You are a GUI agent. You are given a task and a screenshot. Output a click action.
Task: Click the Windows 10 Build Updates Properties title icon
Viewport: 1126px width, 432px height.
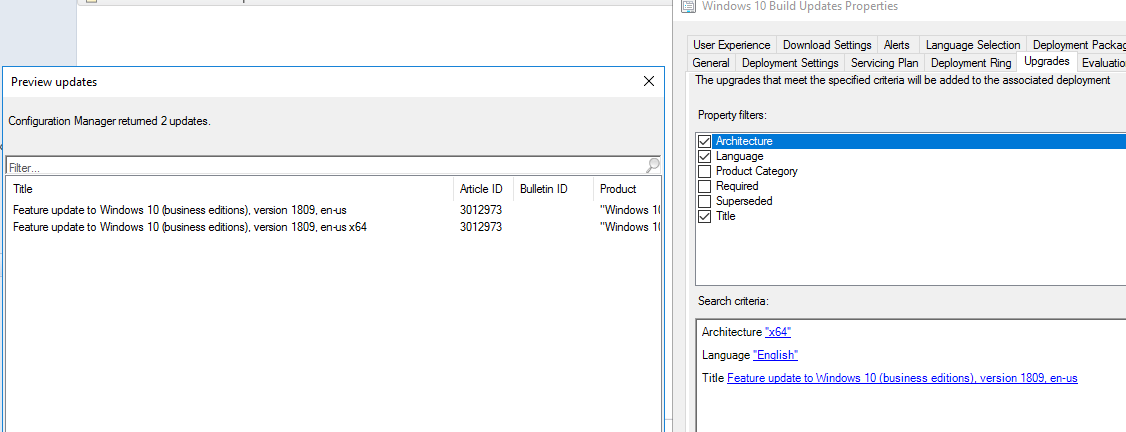click(x=687, y=6)
